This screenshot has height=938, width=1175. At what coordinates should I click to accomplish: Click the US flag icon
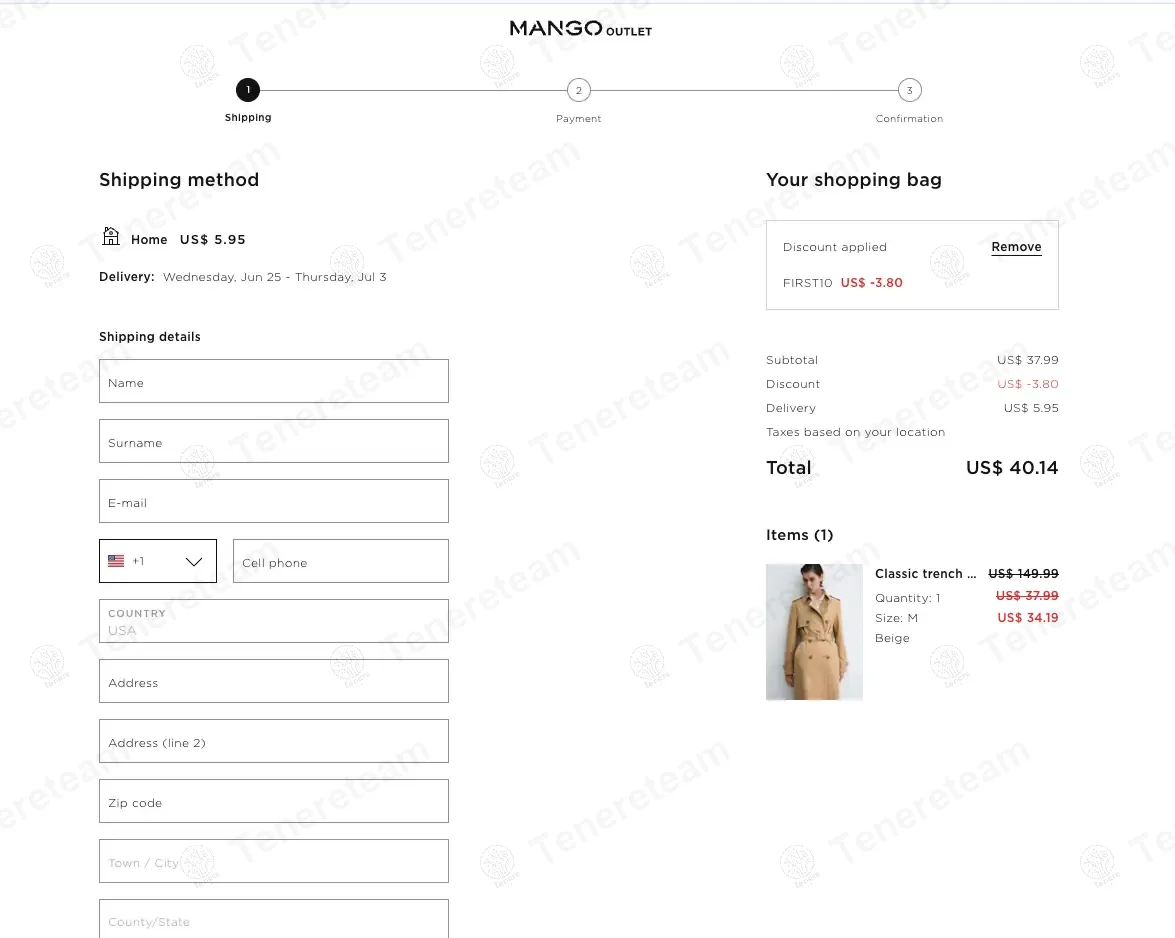[x=116, y=560]
